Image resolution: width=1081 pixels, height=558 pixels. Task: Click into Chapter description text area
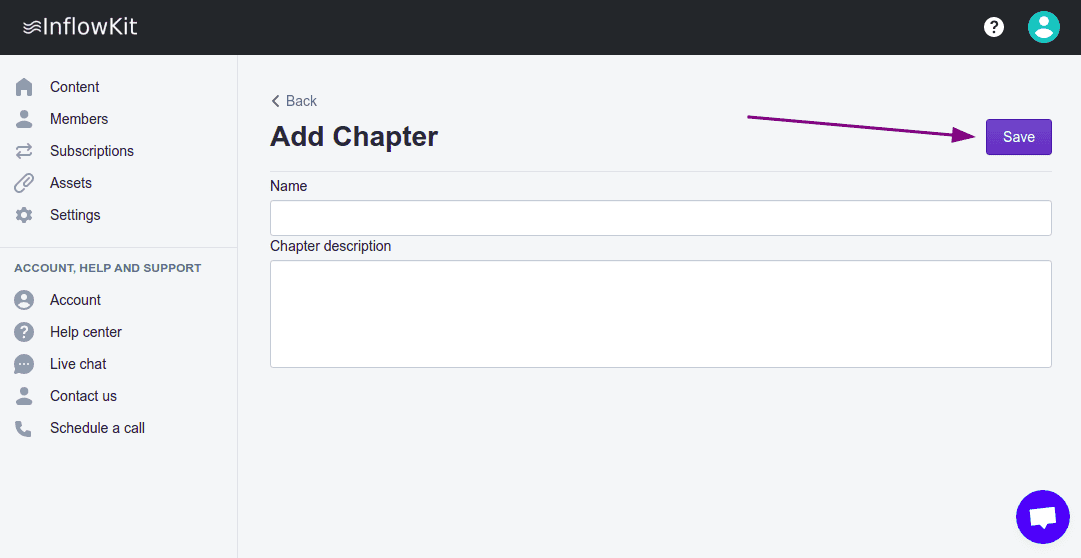point(660,314)
